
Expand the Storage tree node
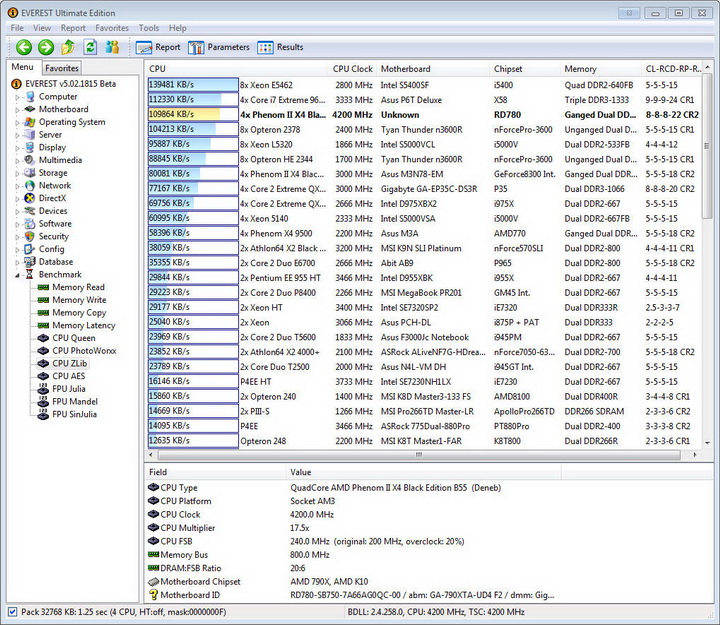pyautogui.click(x=17, y=174)
